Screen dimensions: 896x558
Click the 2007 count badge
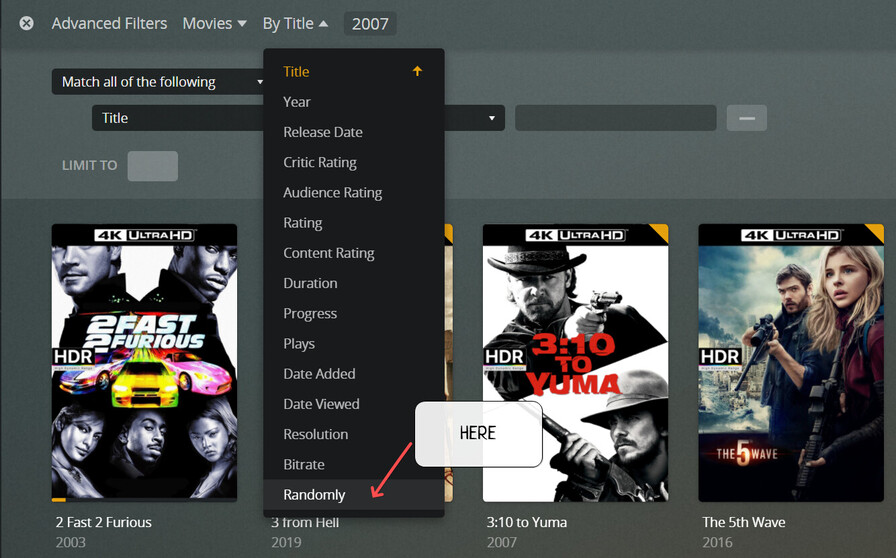point(370,24)
